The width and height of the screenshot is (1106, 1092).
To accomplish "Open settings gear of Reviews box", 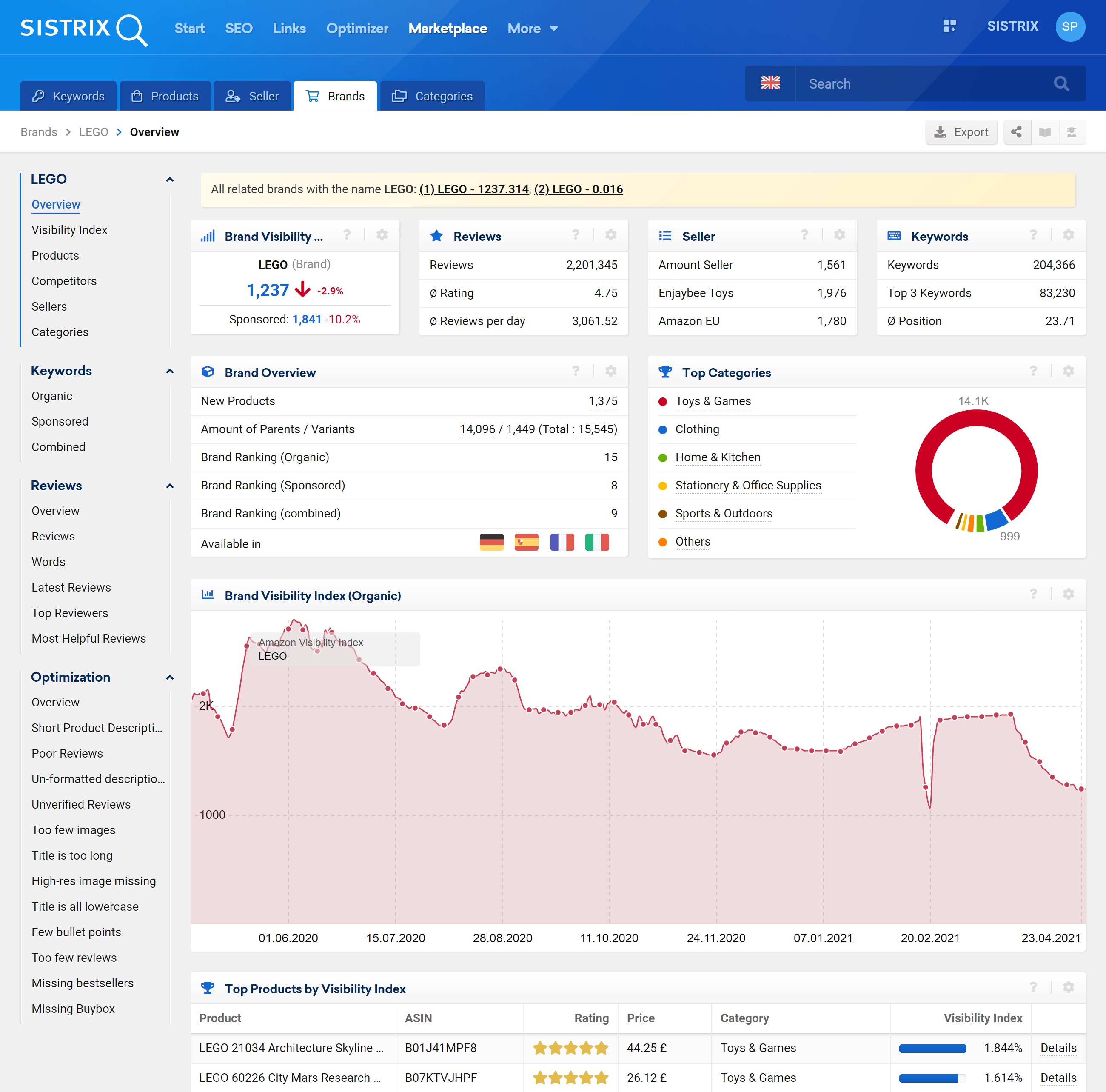I will 611,235.
